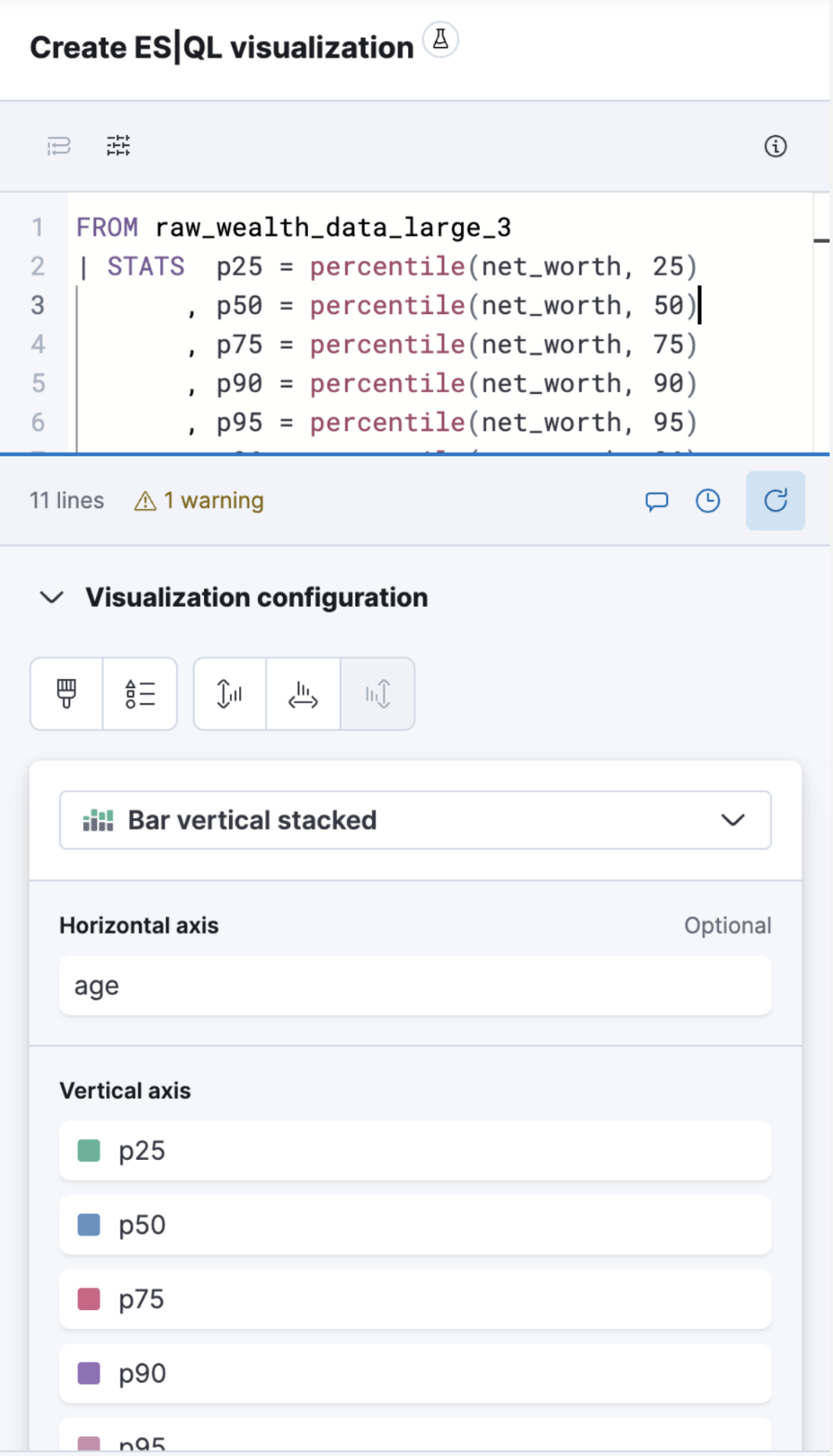Click the blue p50 color swatch

89,1225
